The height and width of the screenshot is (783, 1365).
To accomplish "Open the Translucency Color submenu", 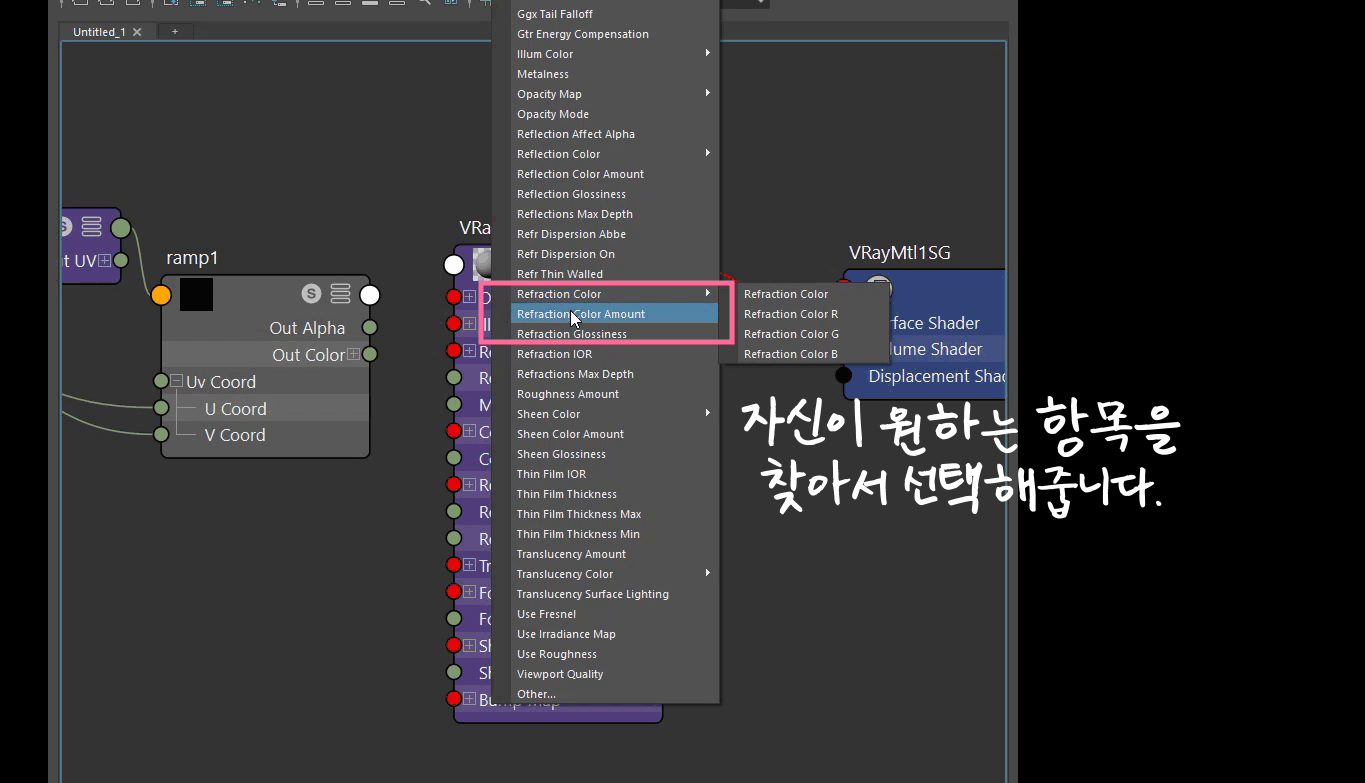I will [x=615, y=574].
